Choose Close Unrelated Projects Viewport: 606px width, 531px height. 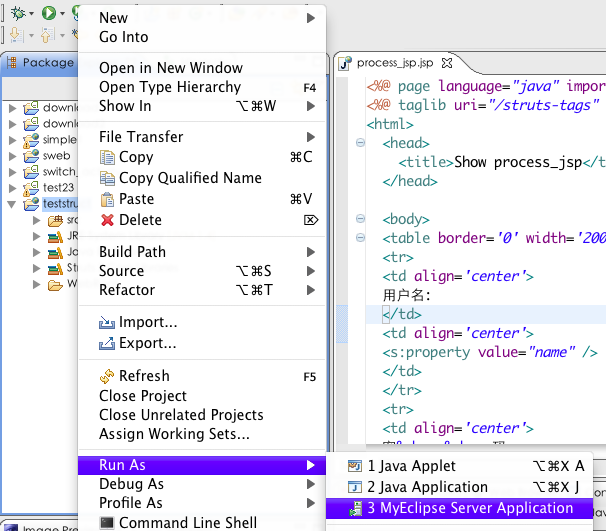(x=181, y=415)
